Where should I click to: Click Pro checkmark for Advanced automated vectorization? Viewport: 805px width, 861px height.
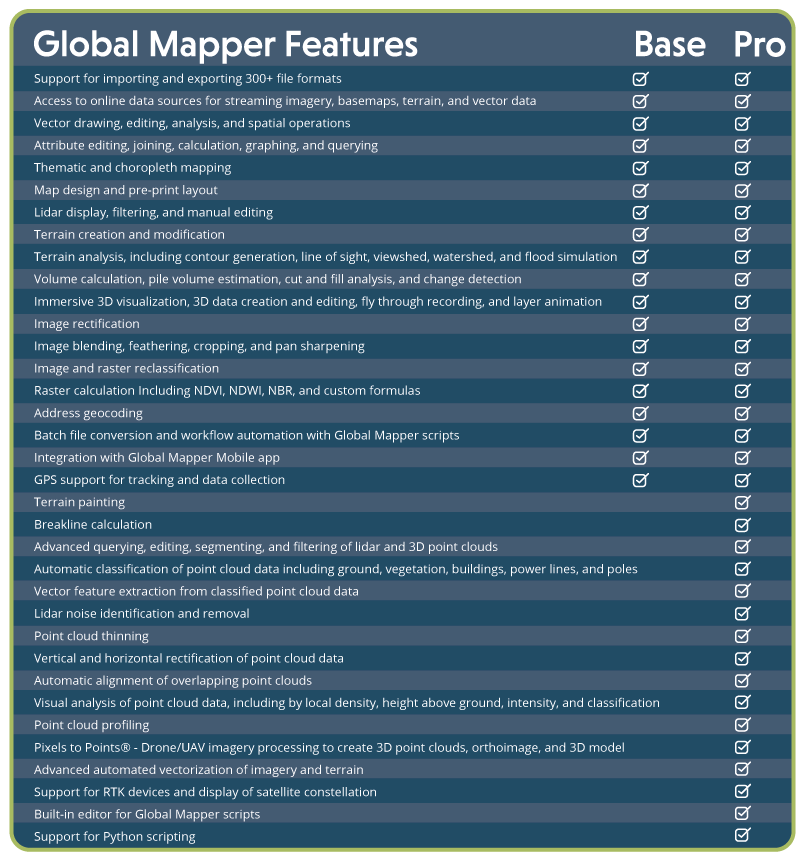pos(742,770)
